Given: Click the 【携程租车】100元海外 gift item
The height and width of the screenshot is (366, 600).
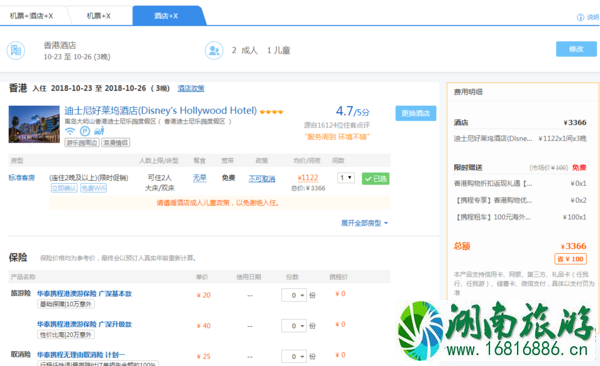Looking at the screenshot, I should (x=492, y=217).
